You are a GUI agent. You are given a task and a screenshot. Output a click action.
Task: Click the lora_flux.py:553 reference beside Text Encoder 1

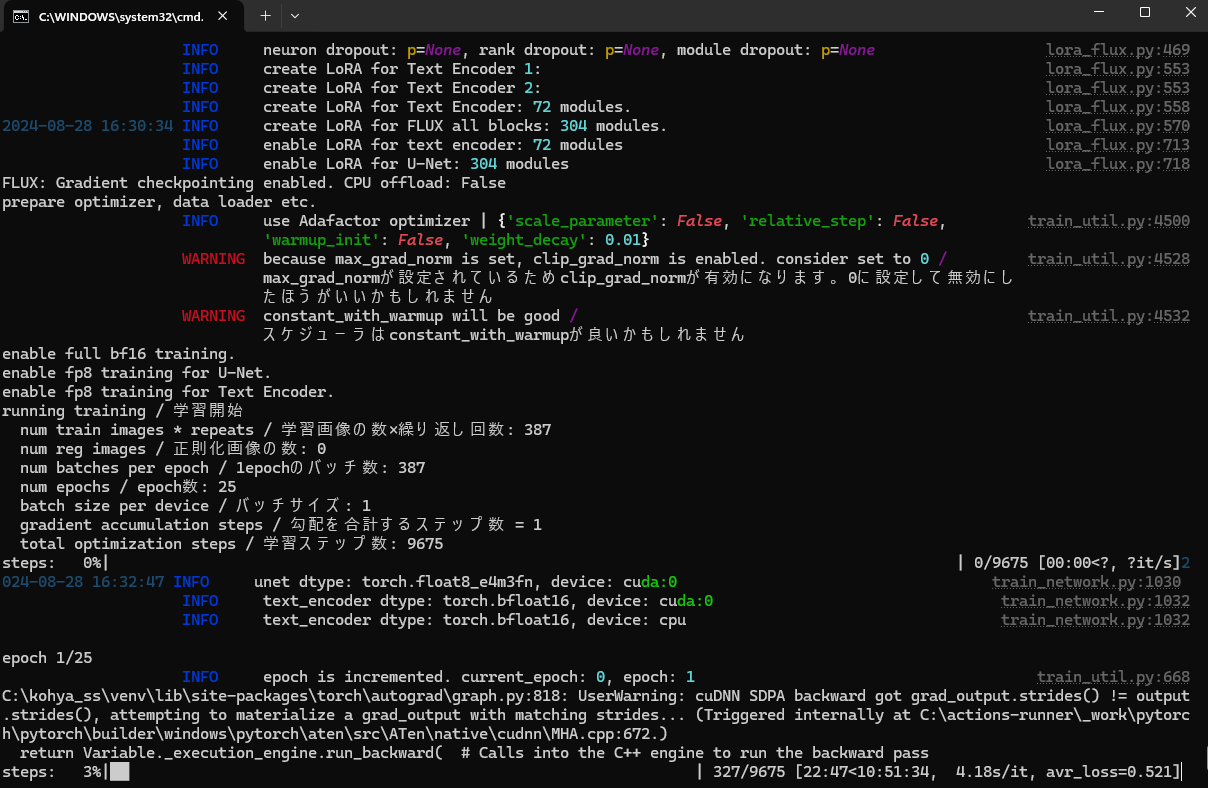[x=1118, y=69]
